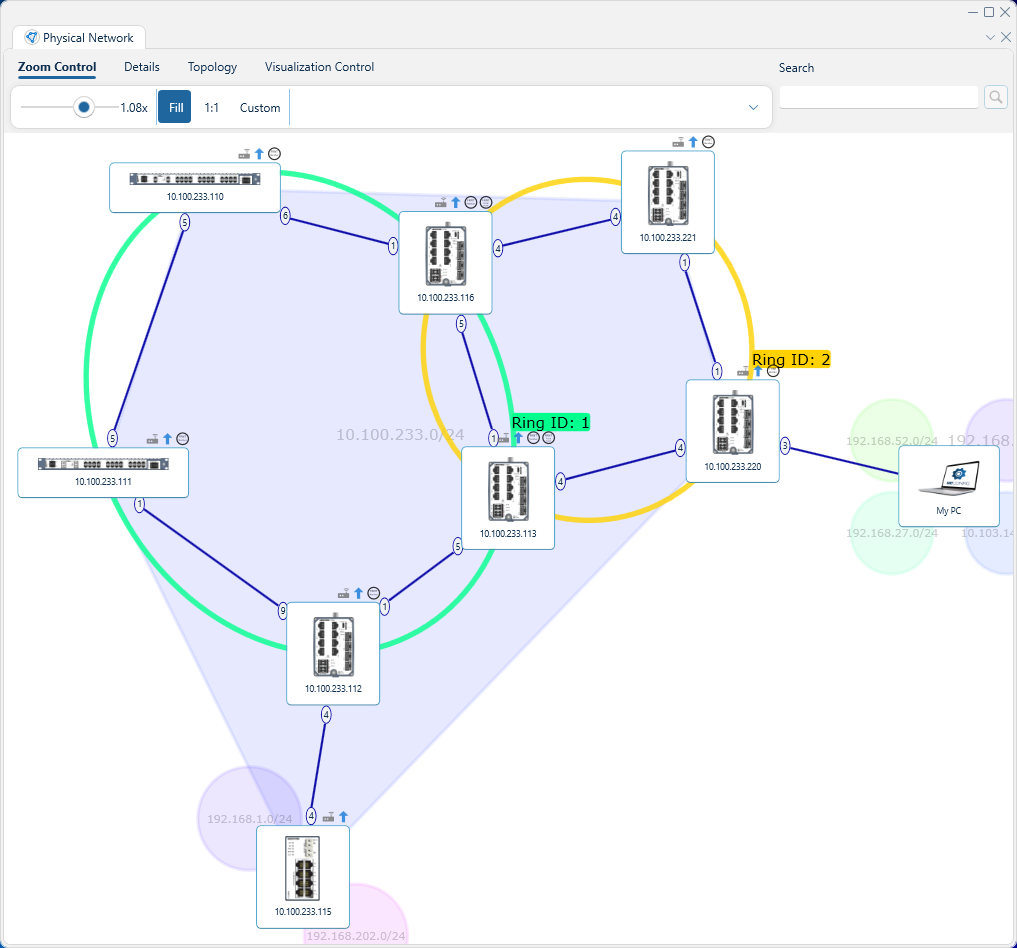This screenshot has height=948, width=1017.
Task: Click circular ring badge above 10.100.233.112
Action: (x=374, y=593)
